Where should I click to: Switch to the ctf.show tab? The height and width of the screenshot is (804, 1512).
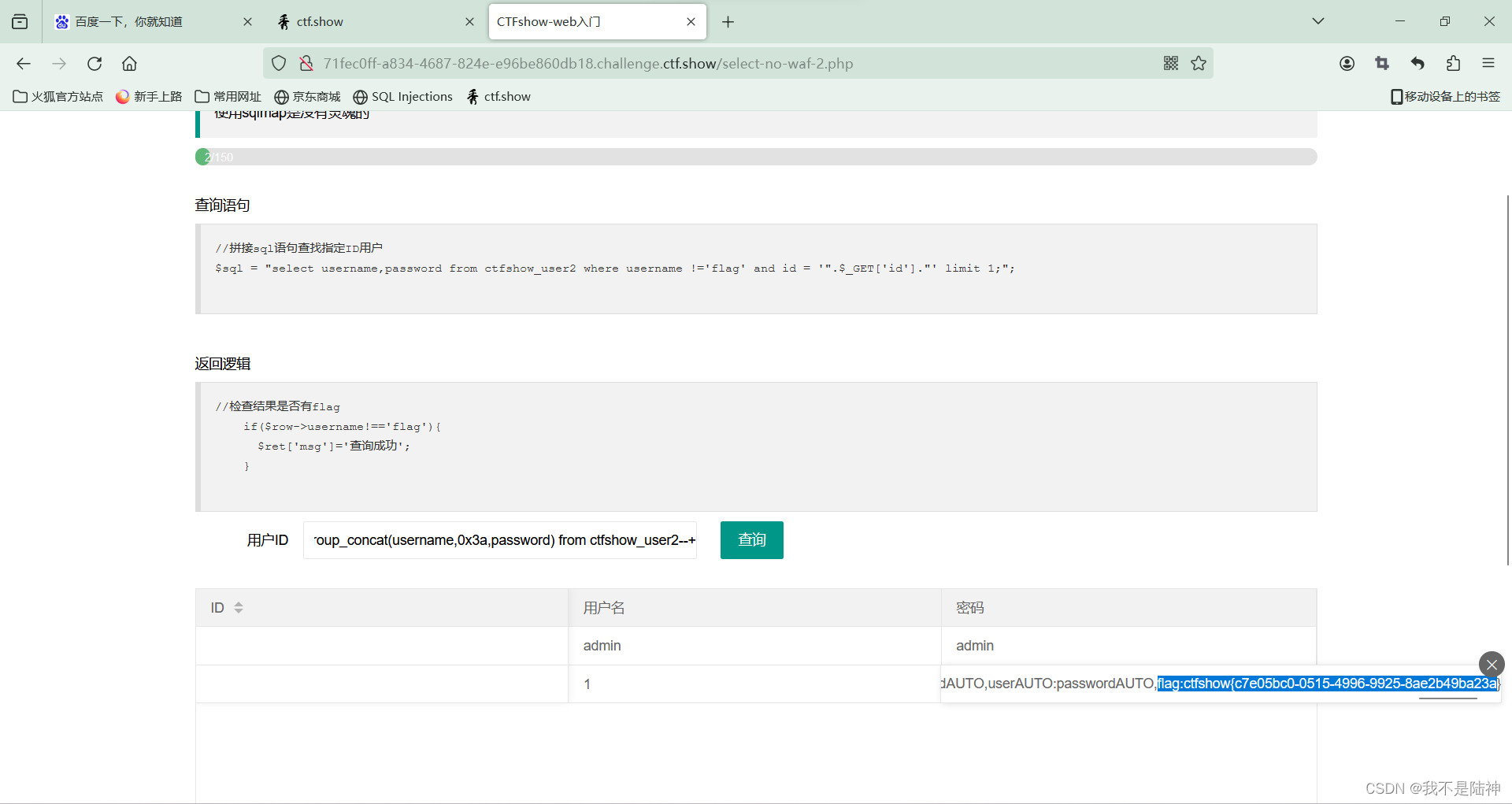click(375, 22)
